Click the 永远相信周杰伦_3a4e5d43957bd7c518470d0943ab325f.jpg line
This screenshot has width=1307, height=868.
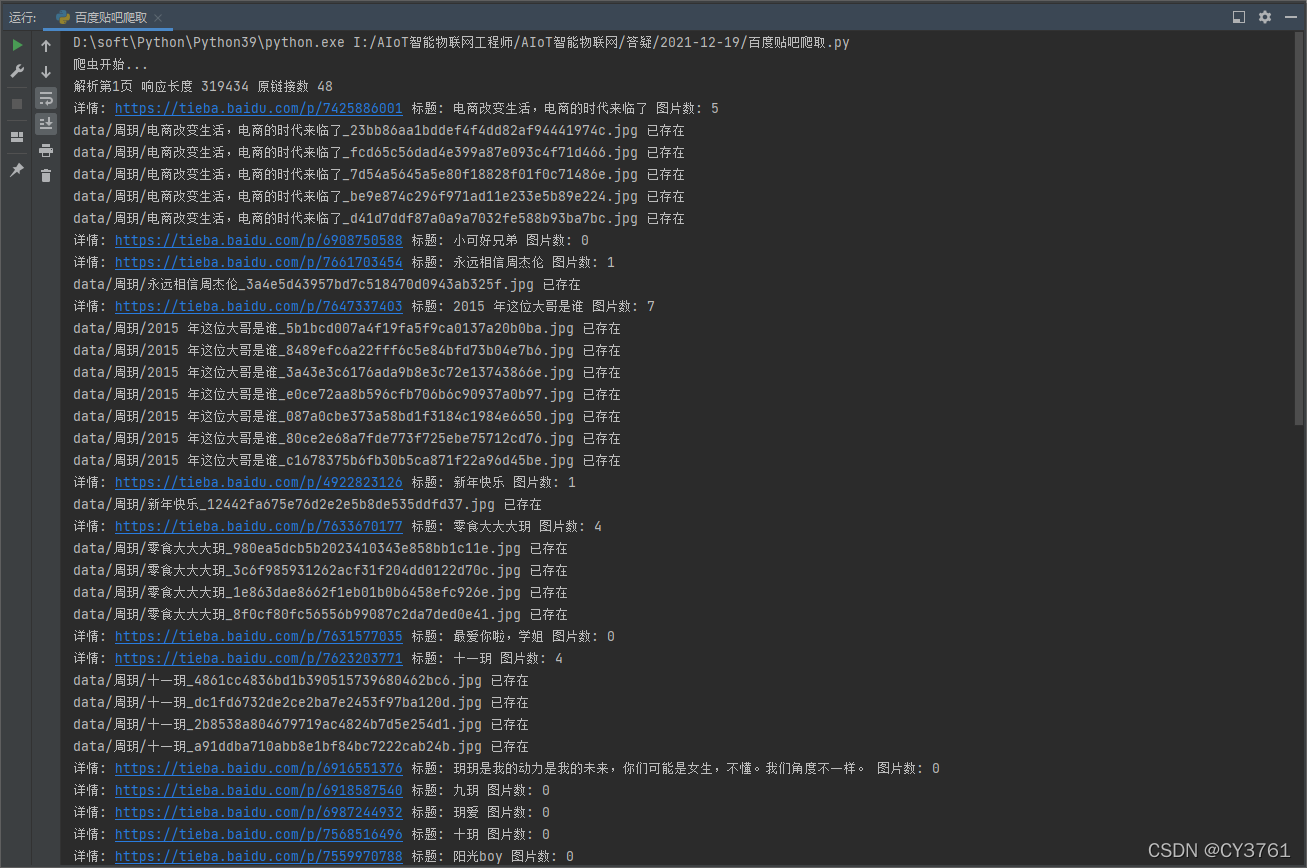[x=327, y=284]
